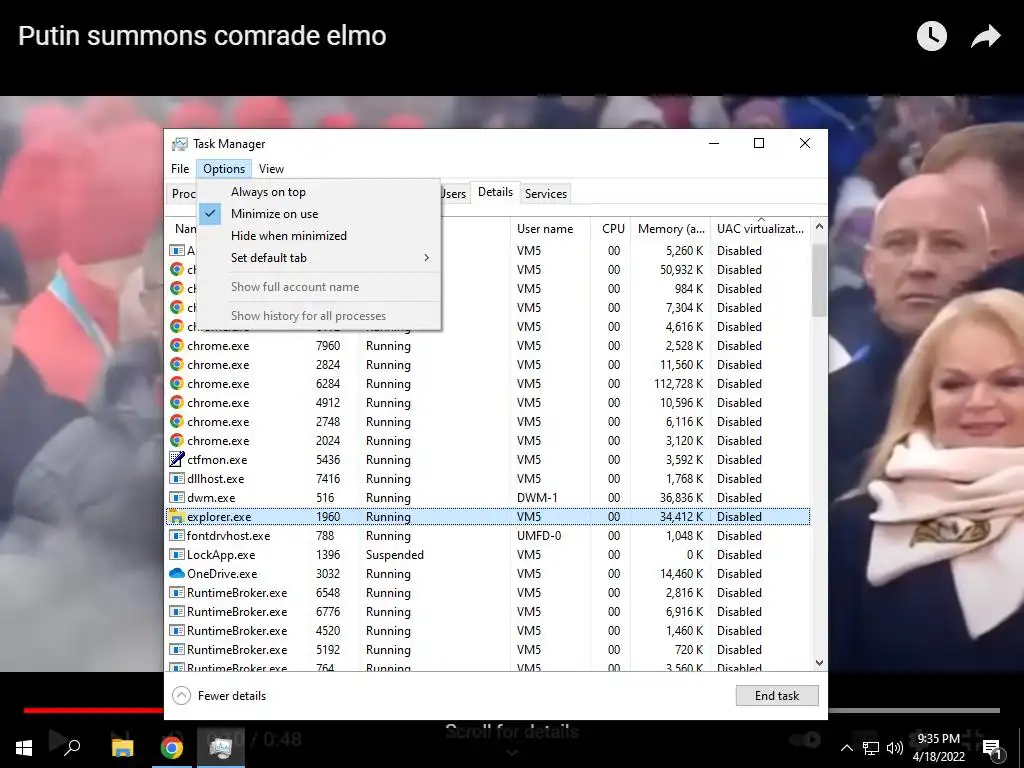Click the explorer.exe folder icon
The image size is (1024, 768).
(176, 517)
